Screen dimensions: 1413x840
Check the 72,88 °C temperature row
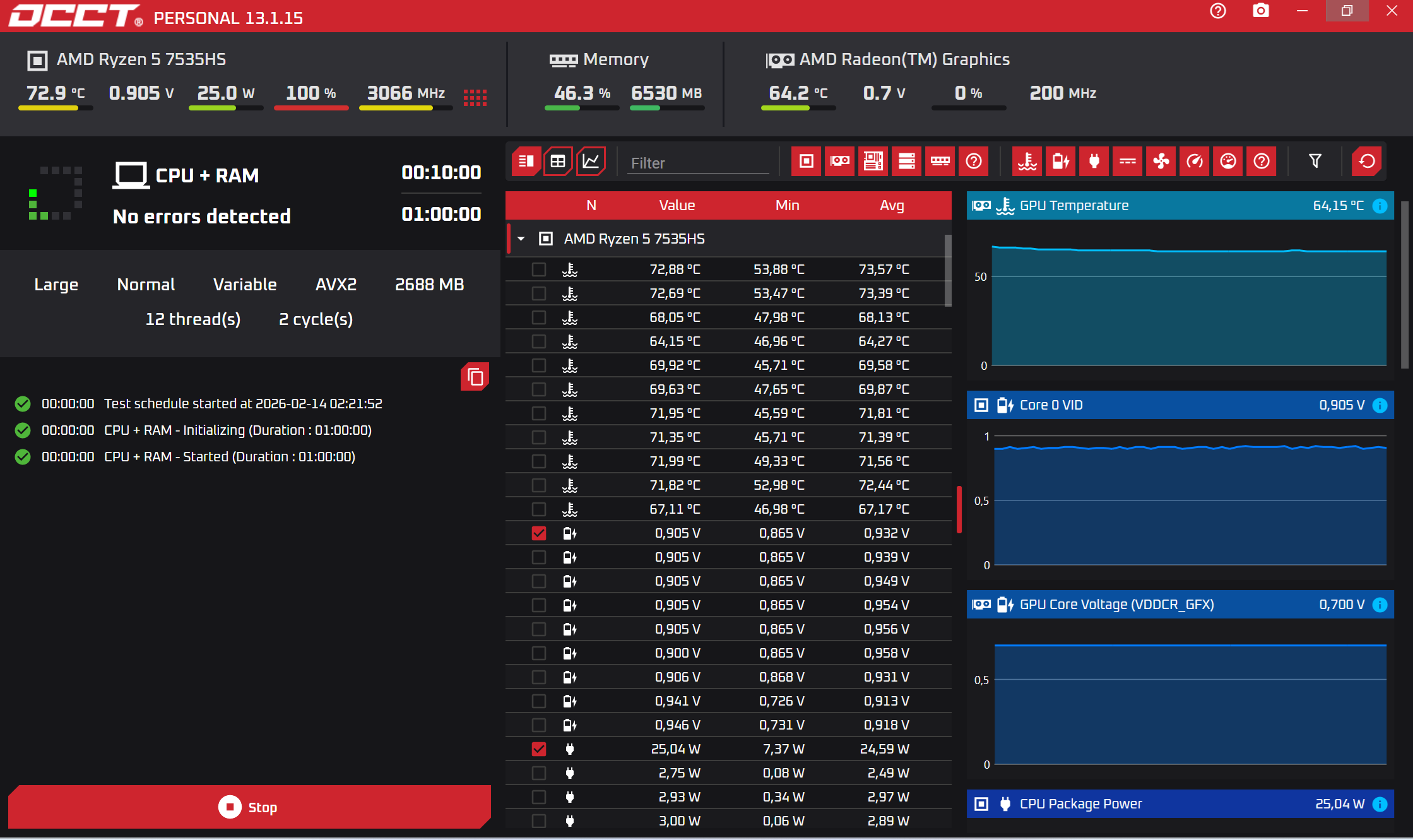(539, 269)
